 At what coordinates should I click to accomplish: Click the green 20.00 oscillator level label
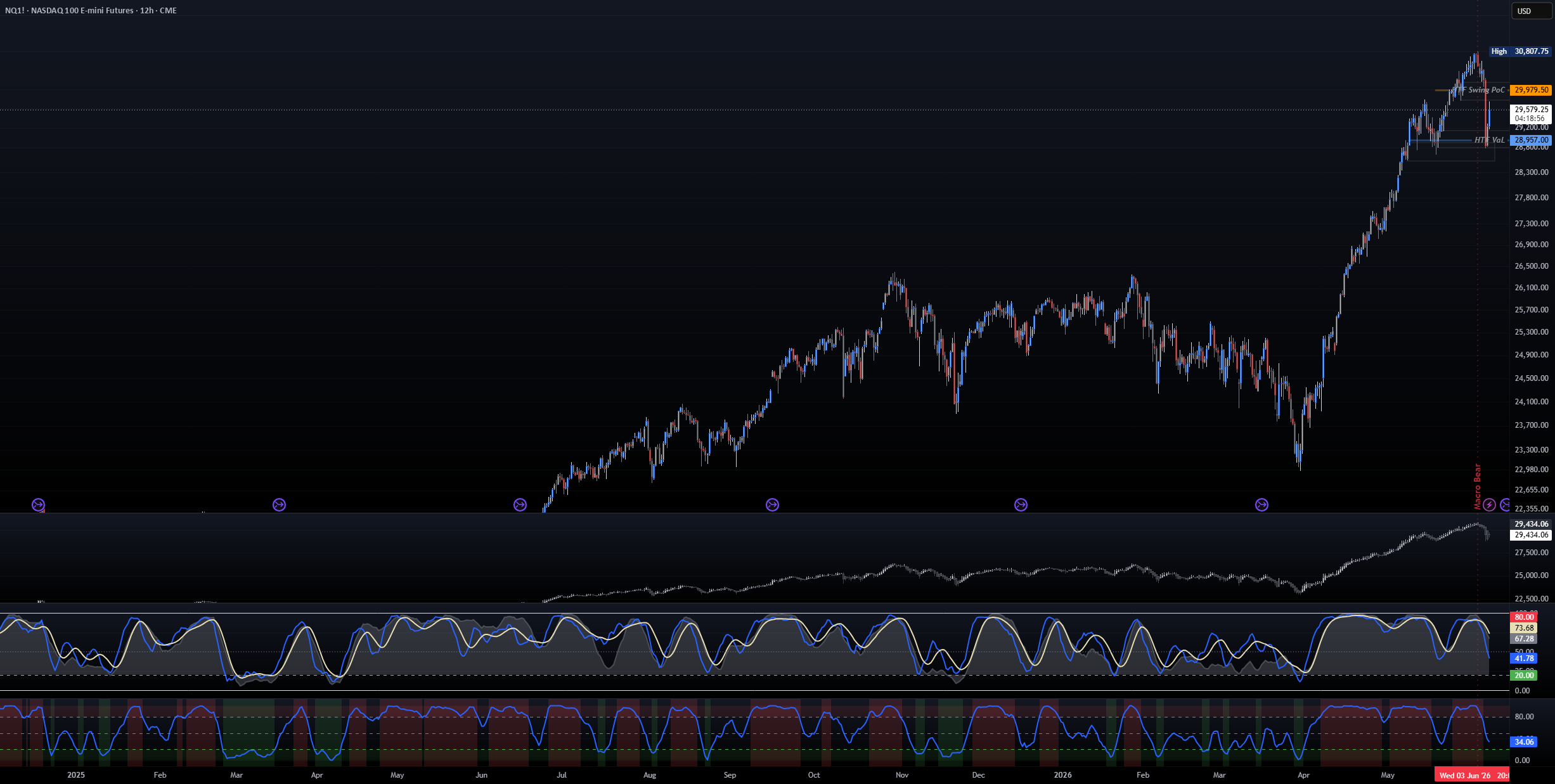[1524, 675]
